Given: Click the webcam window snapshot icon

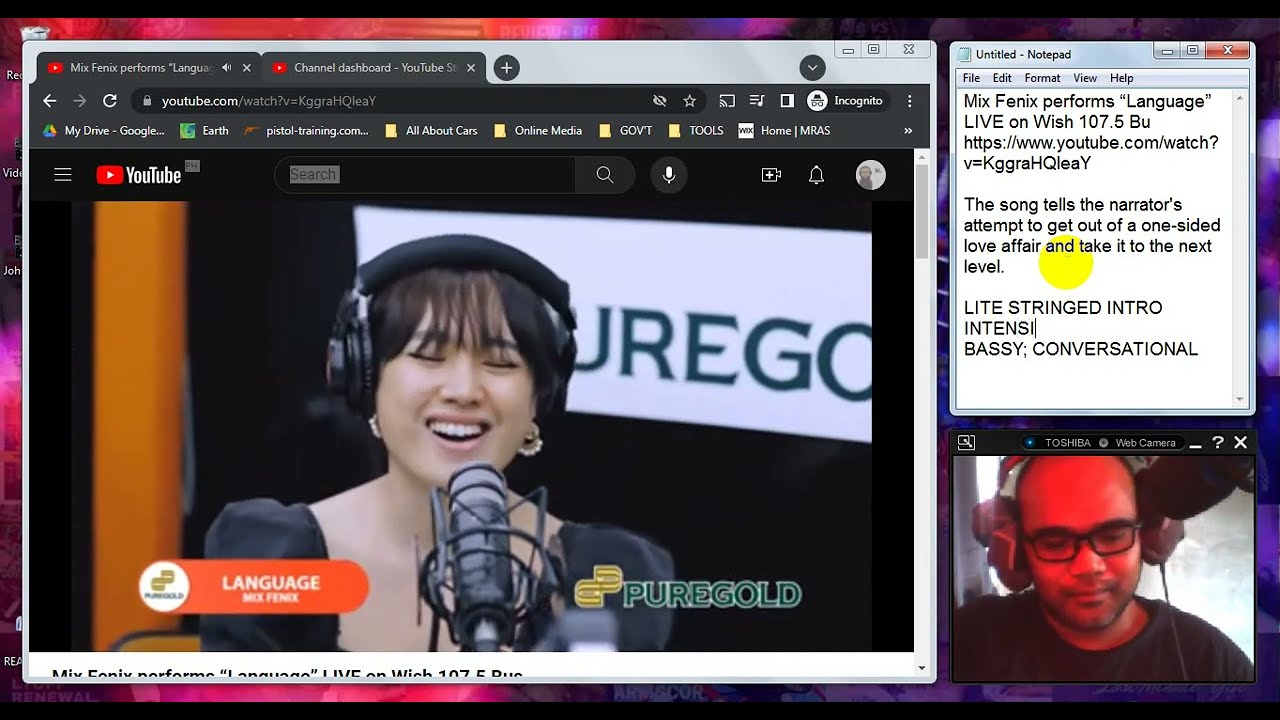Looking at the screenshot, I should click(x=965, y=442).
